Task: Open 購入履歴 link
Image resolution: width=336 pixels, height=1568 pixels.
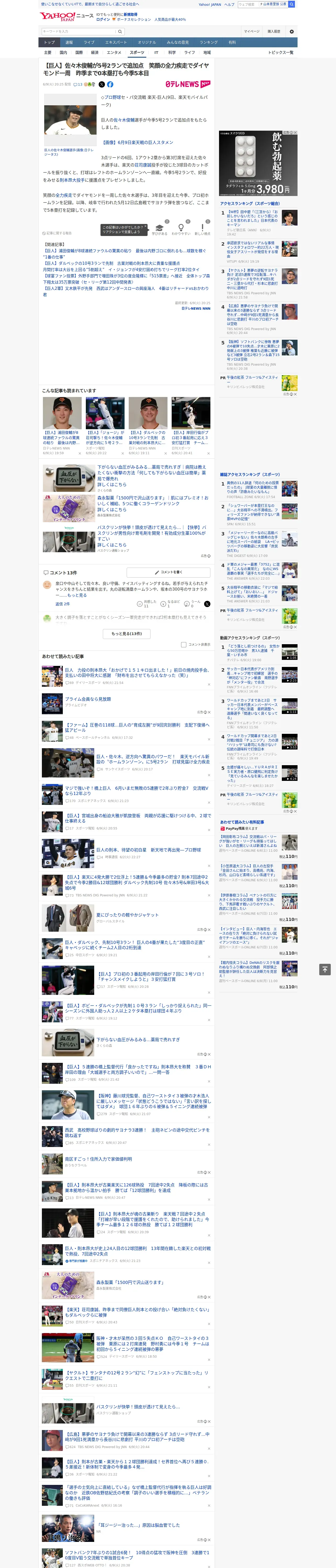Action: 274,32
